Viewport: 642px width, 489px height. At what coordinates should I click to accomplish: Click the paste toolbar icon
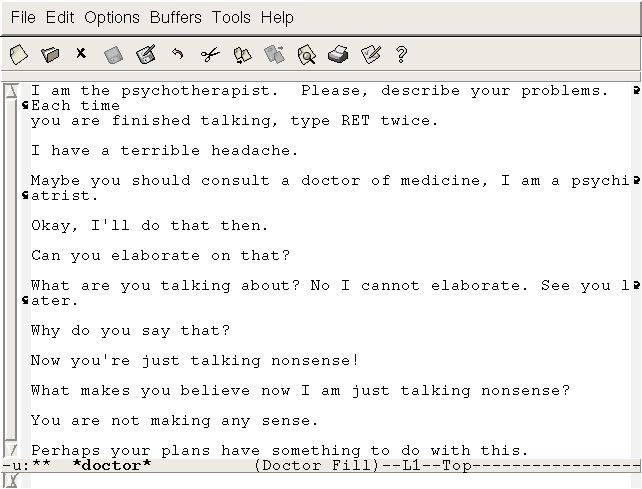point(274,54)
